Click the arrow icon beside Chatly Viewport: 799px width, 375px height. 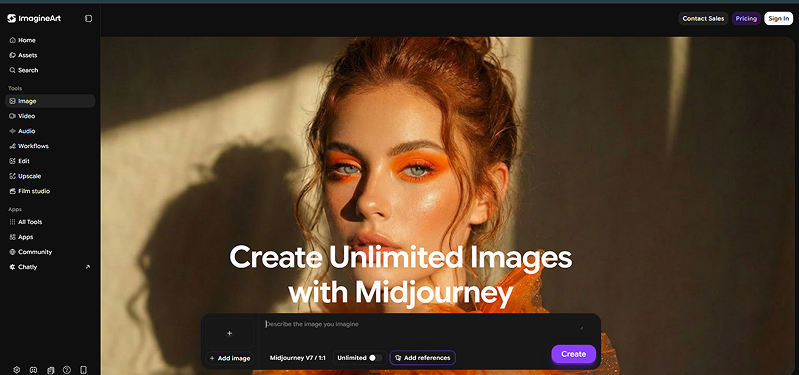88,267
